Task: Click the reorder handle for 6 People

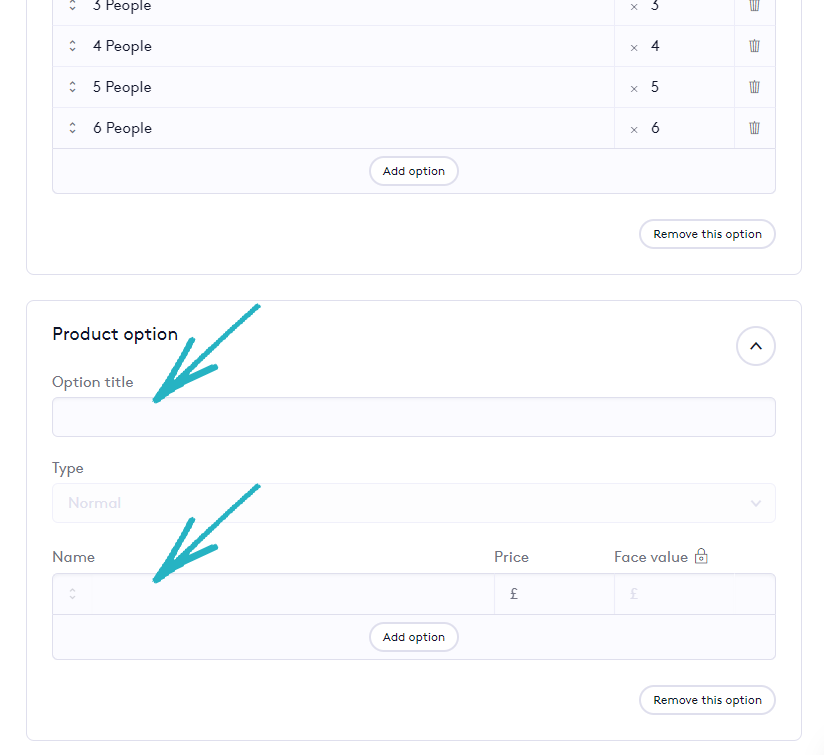Action: (73, 128)
